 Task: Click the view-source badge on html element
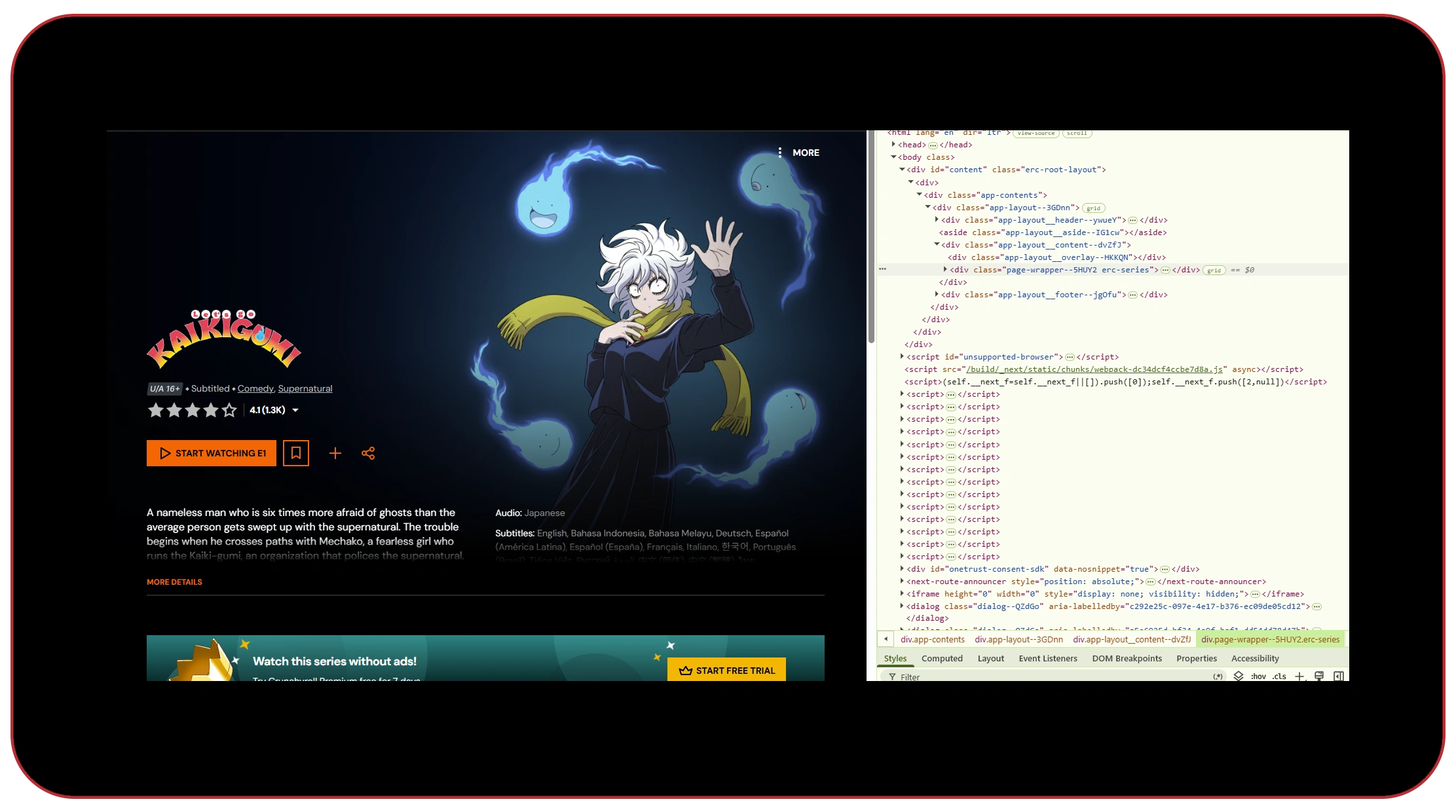click(1036, 133)
